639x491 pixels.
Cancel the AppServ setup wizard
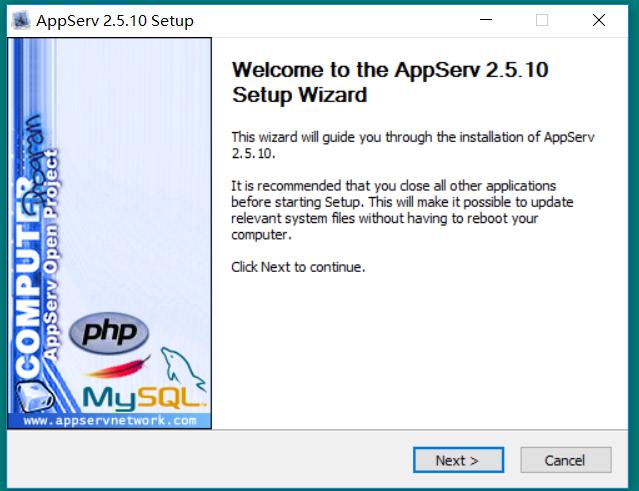click(x=566, y=460)
